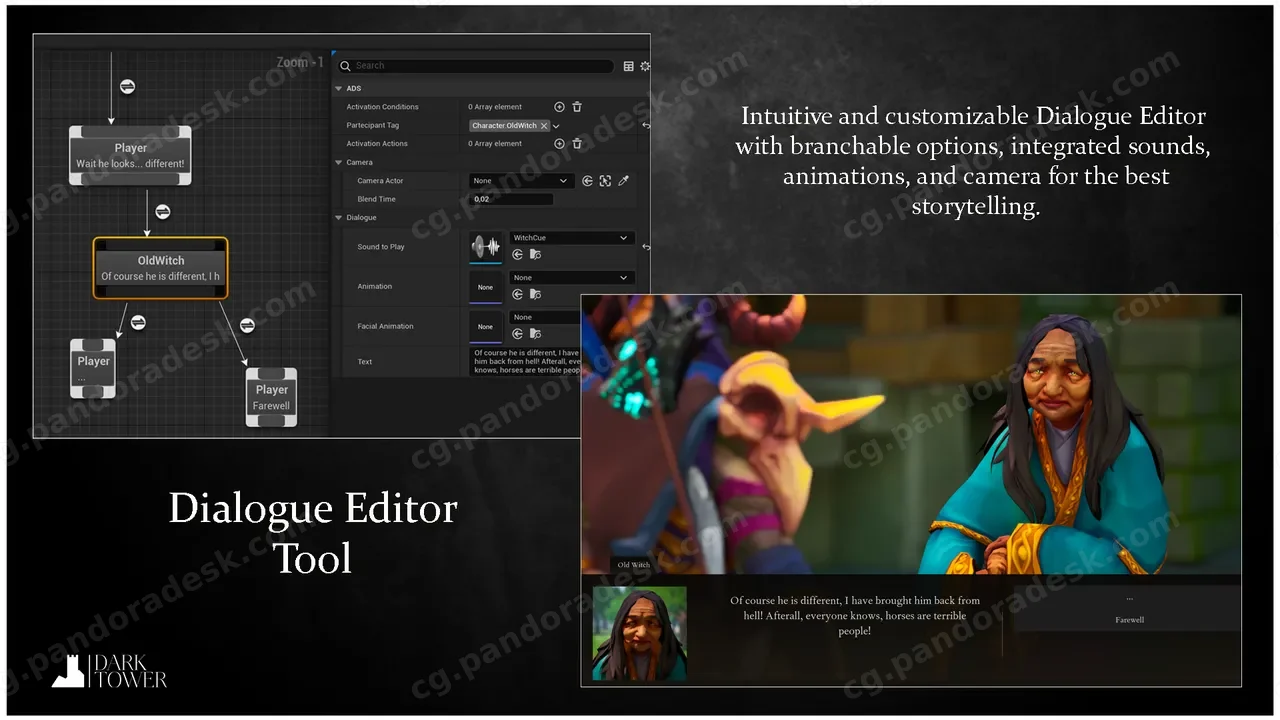
Task: Add an element to Activation Actions
Action: 559,144
